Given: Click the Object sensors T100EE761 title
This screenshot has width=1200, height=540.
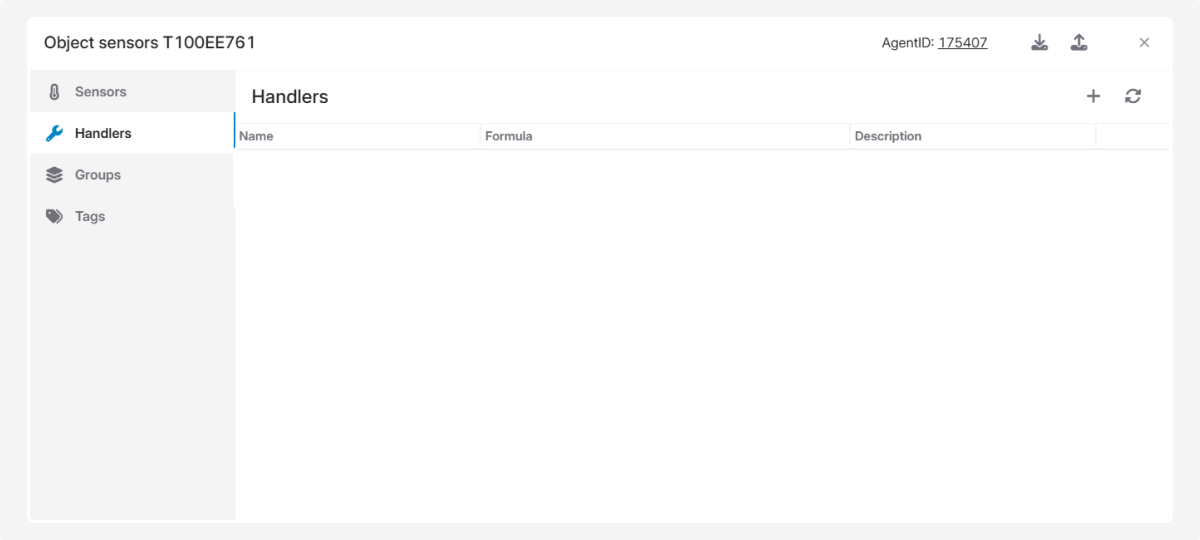Looking at the screenshot, I should coord(150,43).
